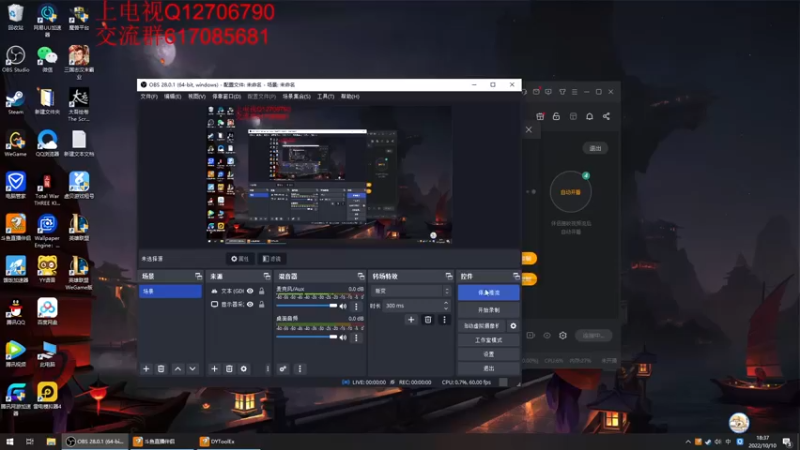Click the share icon in companion app

click(x=606, y=116)
